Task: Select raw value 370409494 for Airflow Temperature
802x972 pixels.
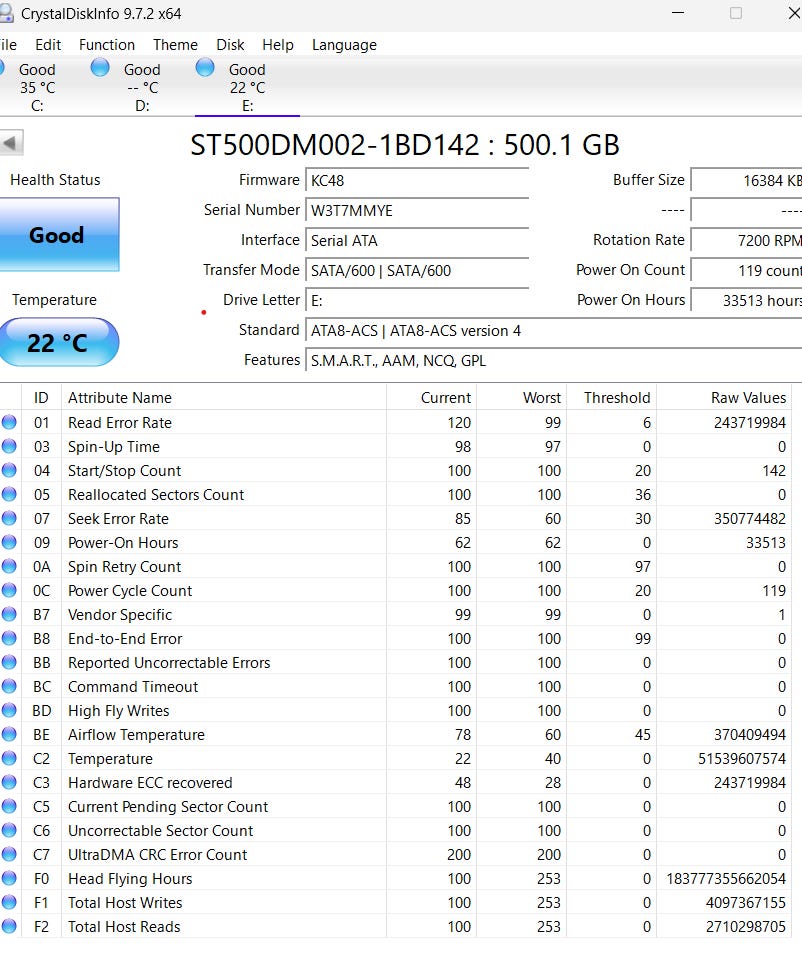Action: tap(749, 735)
